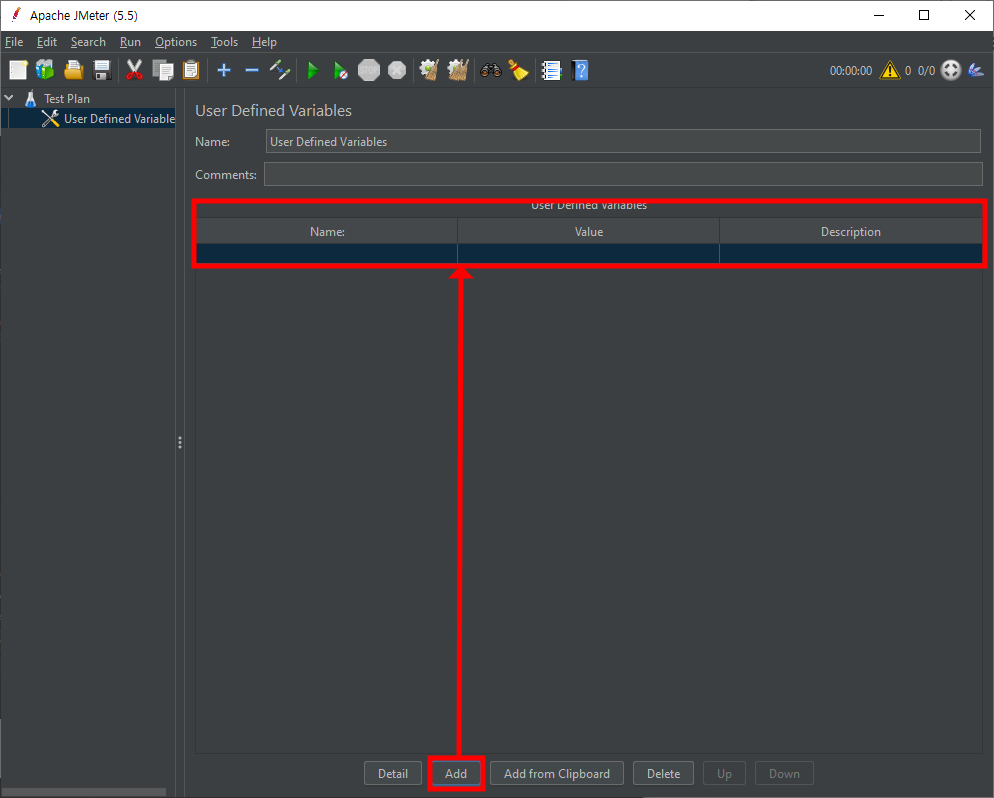This screenshot has height=798, width=994.
Task: Open Search with binoculars icon
Action: (491, 70)
